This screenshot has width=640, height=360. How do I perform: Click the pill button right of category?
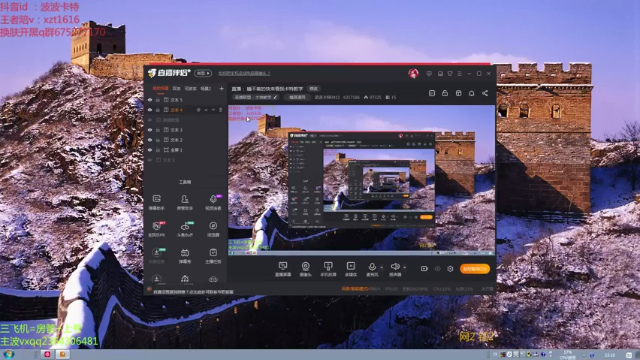(x=297, y=97)
